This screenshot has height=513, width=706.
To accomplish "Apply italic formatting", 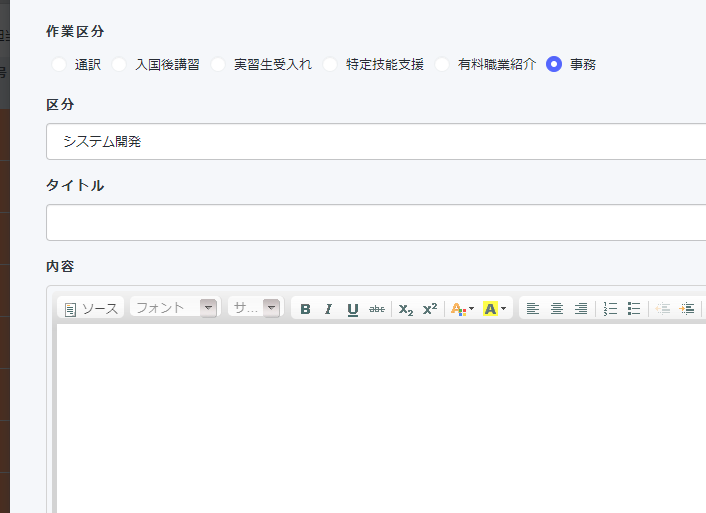I will [328, 309].
